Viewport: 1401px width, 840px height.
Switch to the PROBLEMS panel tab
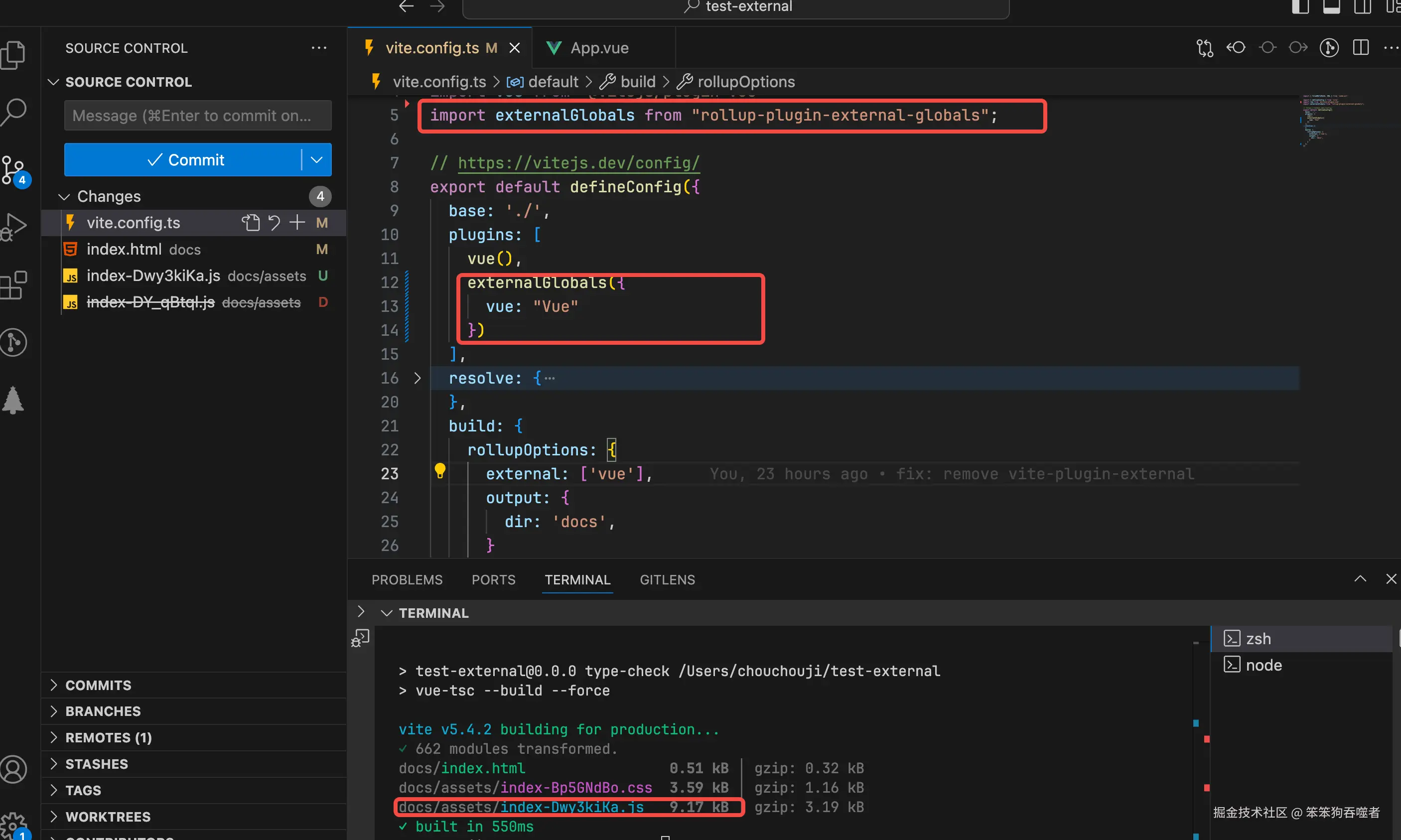point(407,579)
